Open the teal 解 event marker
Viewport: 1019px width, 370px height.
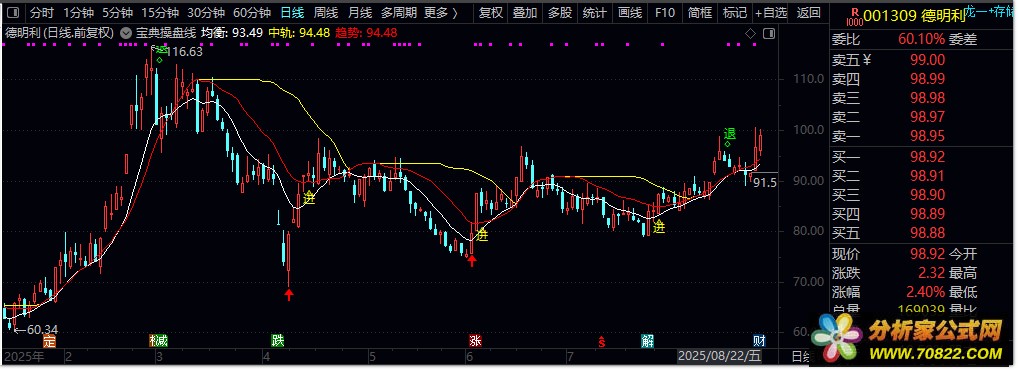click(x=647, y=341)
